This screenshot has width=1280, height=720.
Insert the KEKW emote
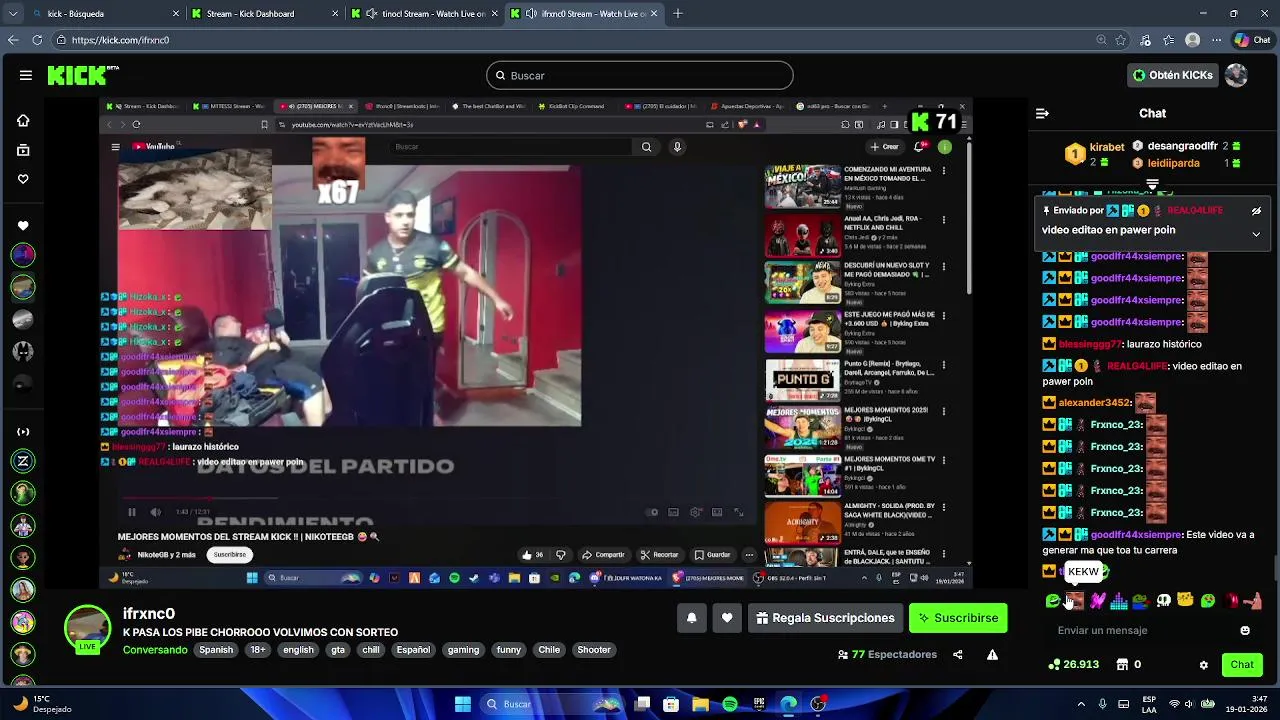(x=1075, y=601)
